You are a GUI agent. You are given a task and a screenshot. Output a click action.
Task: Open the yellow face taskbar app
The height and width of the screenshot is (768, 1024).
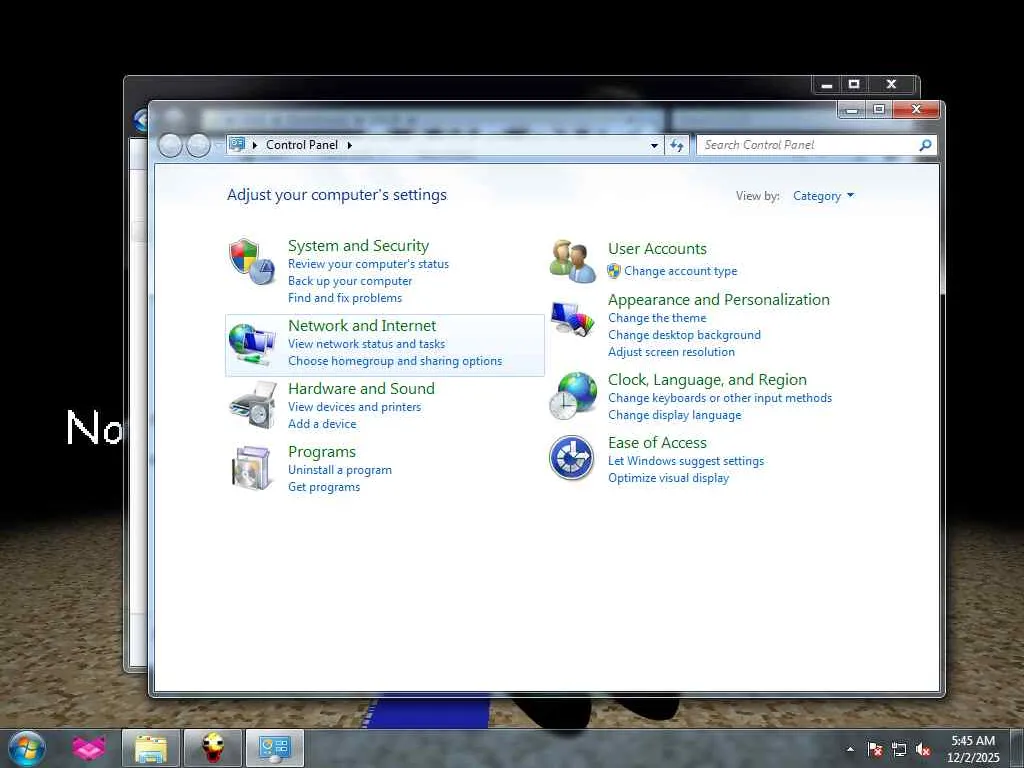click(x=212, y=748)
